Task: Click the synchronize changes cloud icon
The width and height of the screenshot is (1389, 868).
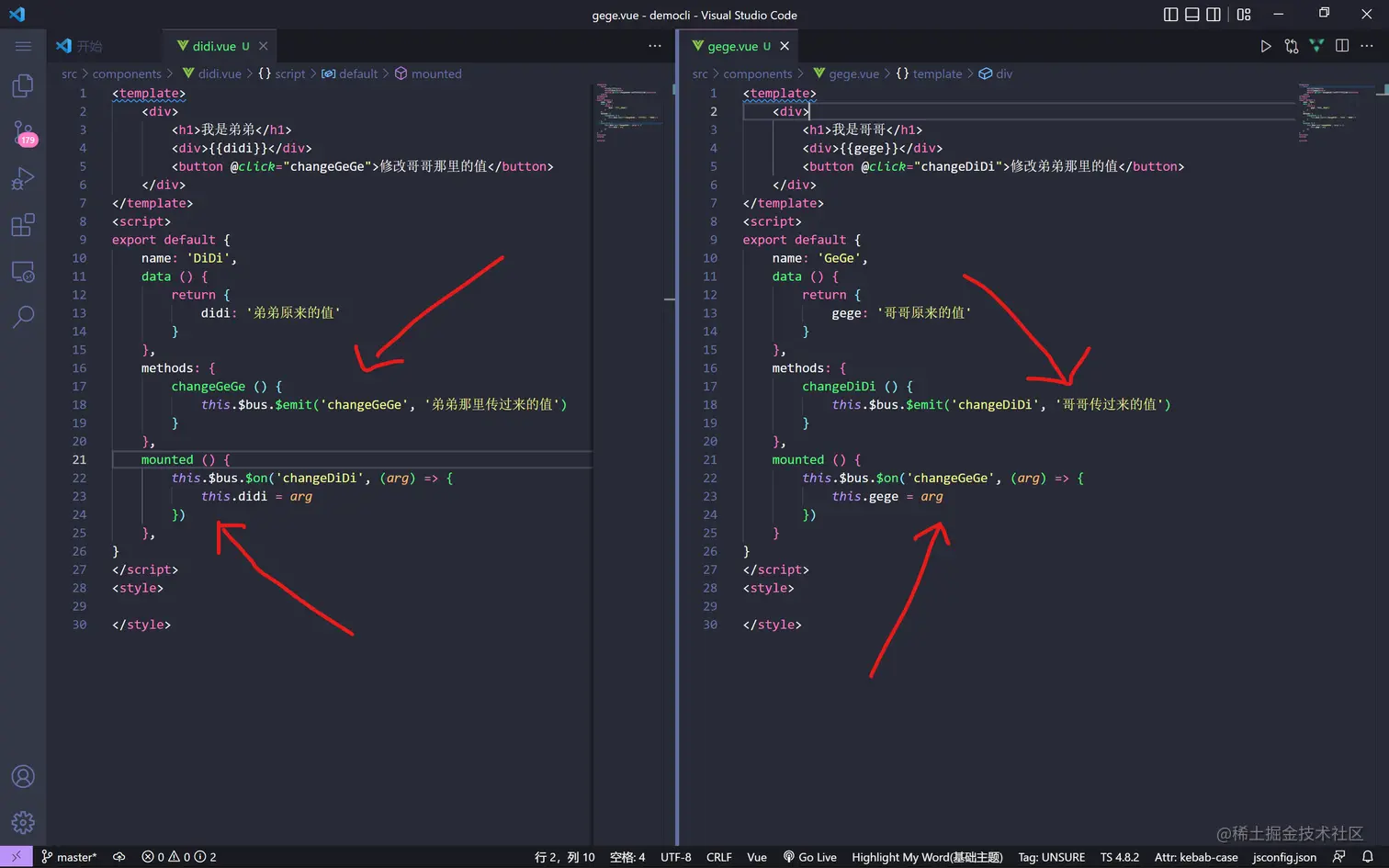Action: 119,857
